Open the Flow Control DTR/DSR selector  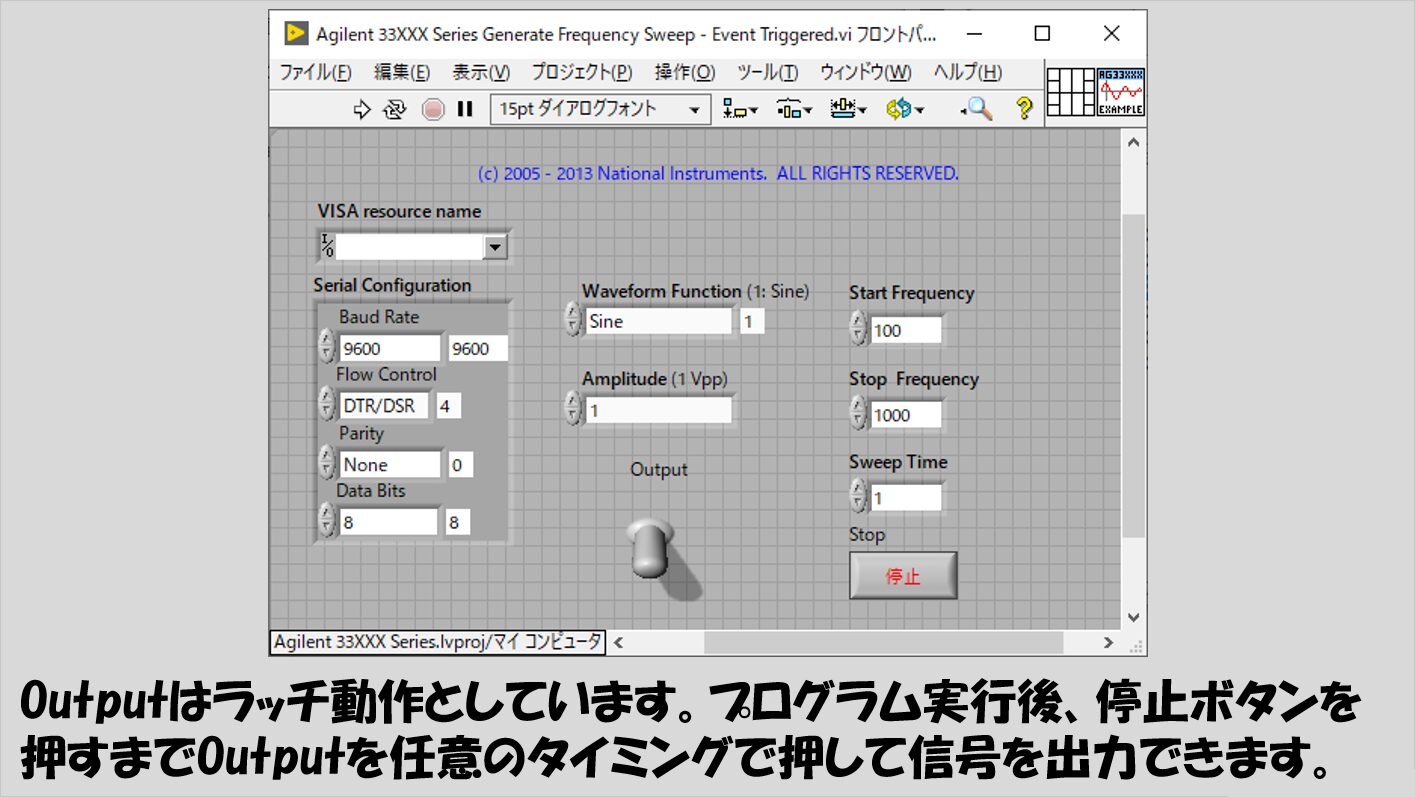384,406
